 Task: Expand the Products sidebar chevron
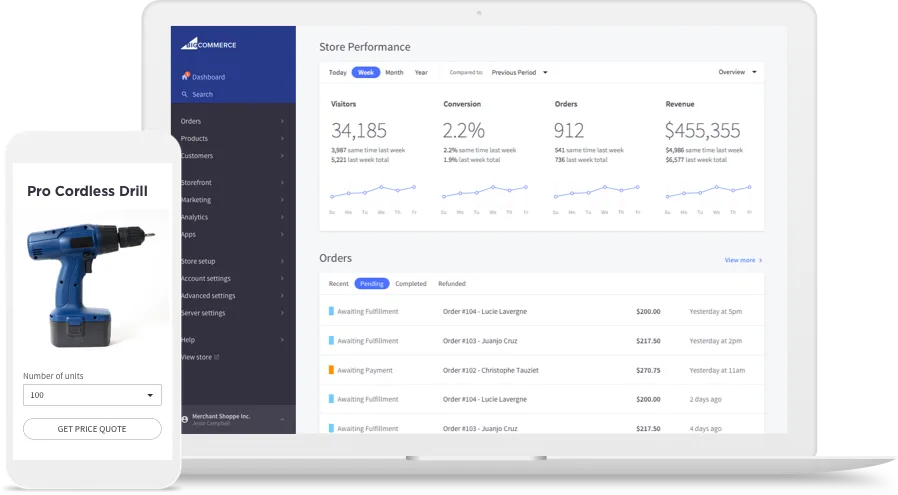[282, 139]
